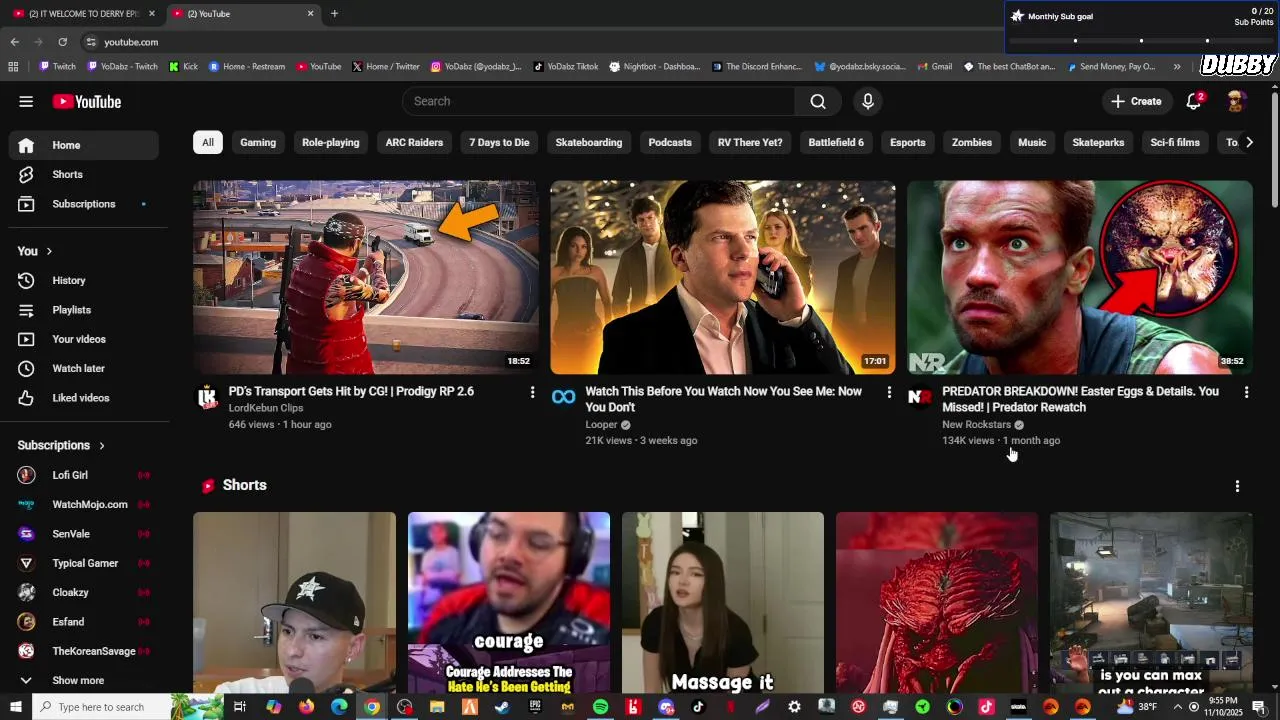Screen dimensions: 1280x720
Task: Reload the page
Action: point(62,42)
